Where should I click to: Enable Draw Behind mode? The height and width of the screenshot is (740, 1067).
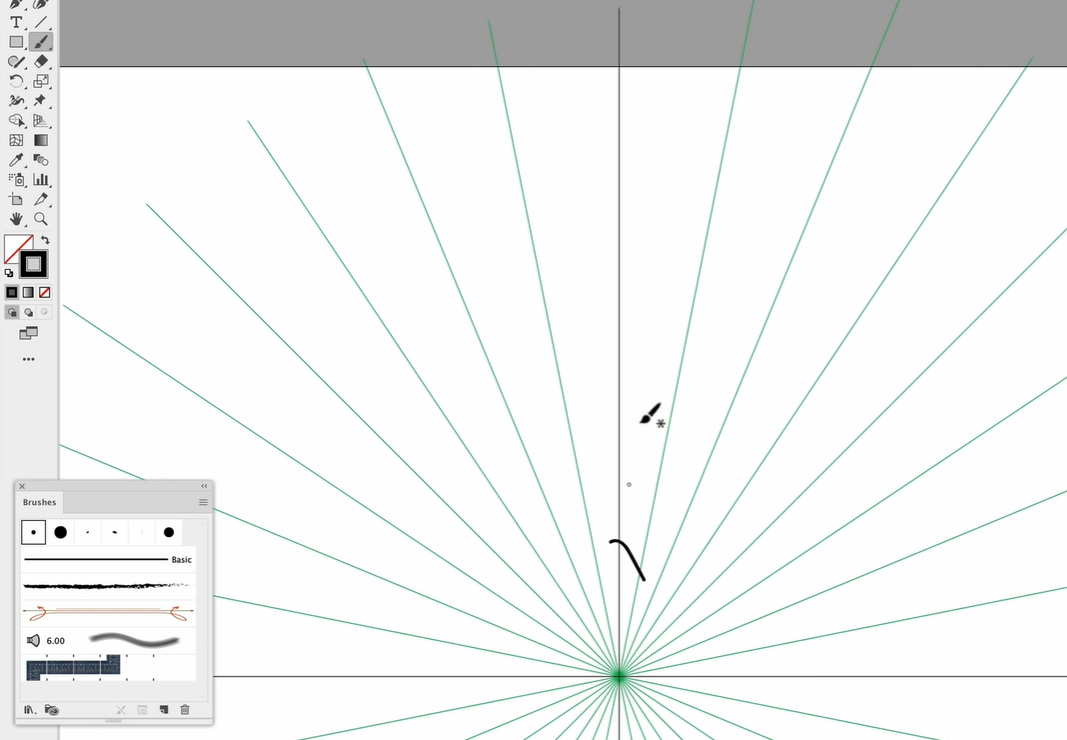pyautogui.click(x=28, y=313)
